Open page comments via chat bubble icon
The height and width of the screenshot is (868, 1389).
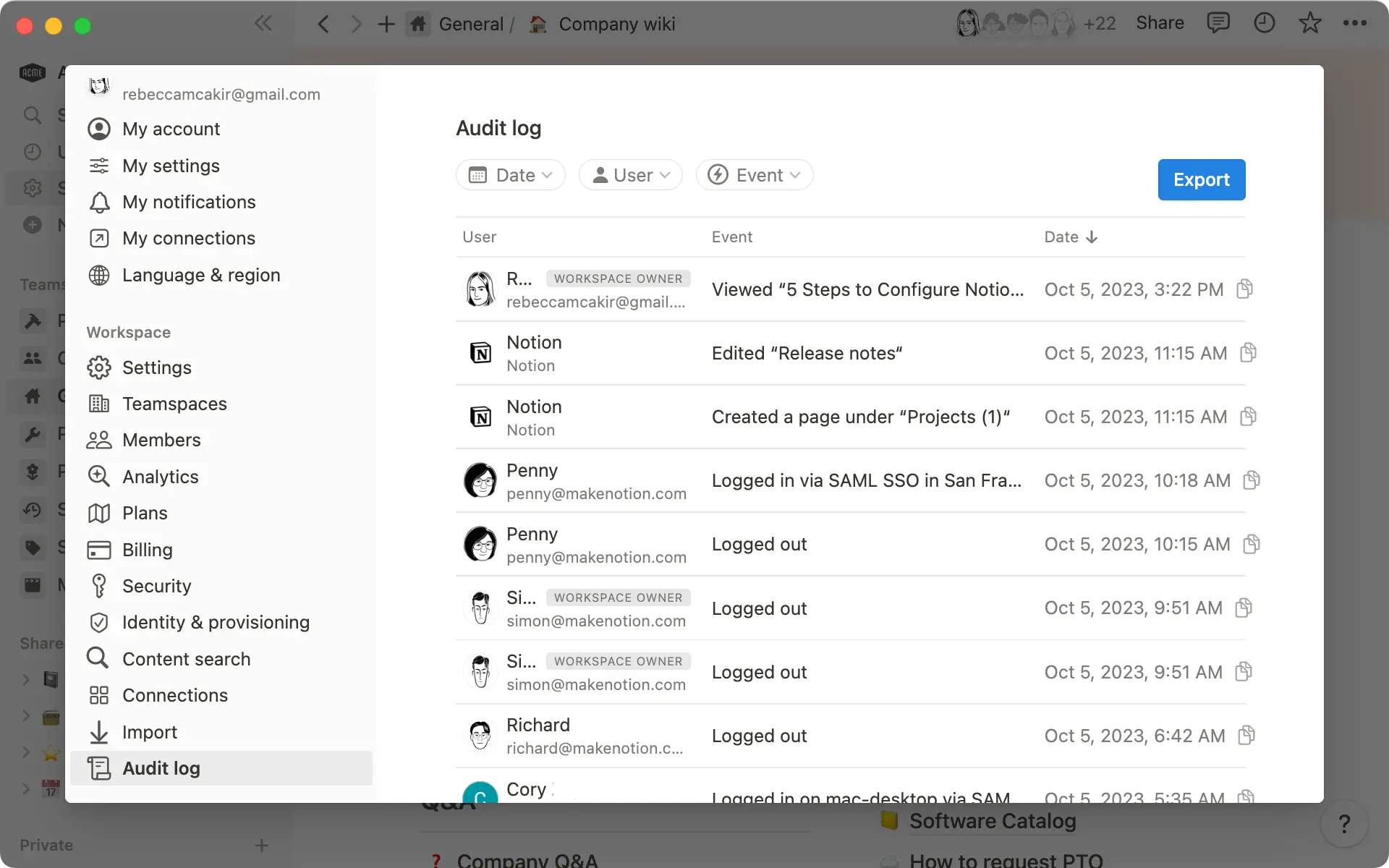click(1218, 22)
